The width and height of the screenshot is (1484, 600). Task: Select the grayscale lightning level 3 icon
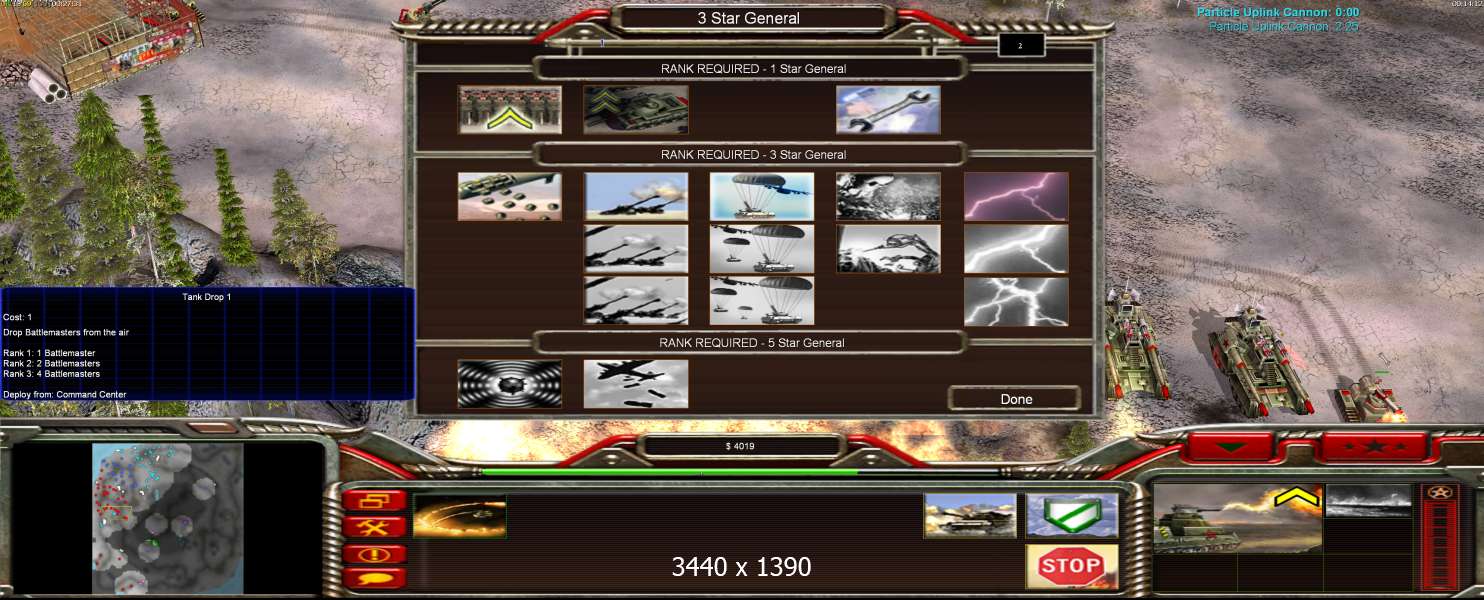point(1016,301)
